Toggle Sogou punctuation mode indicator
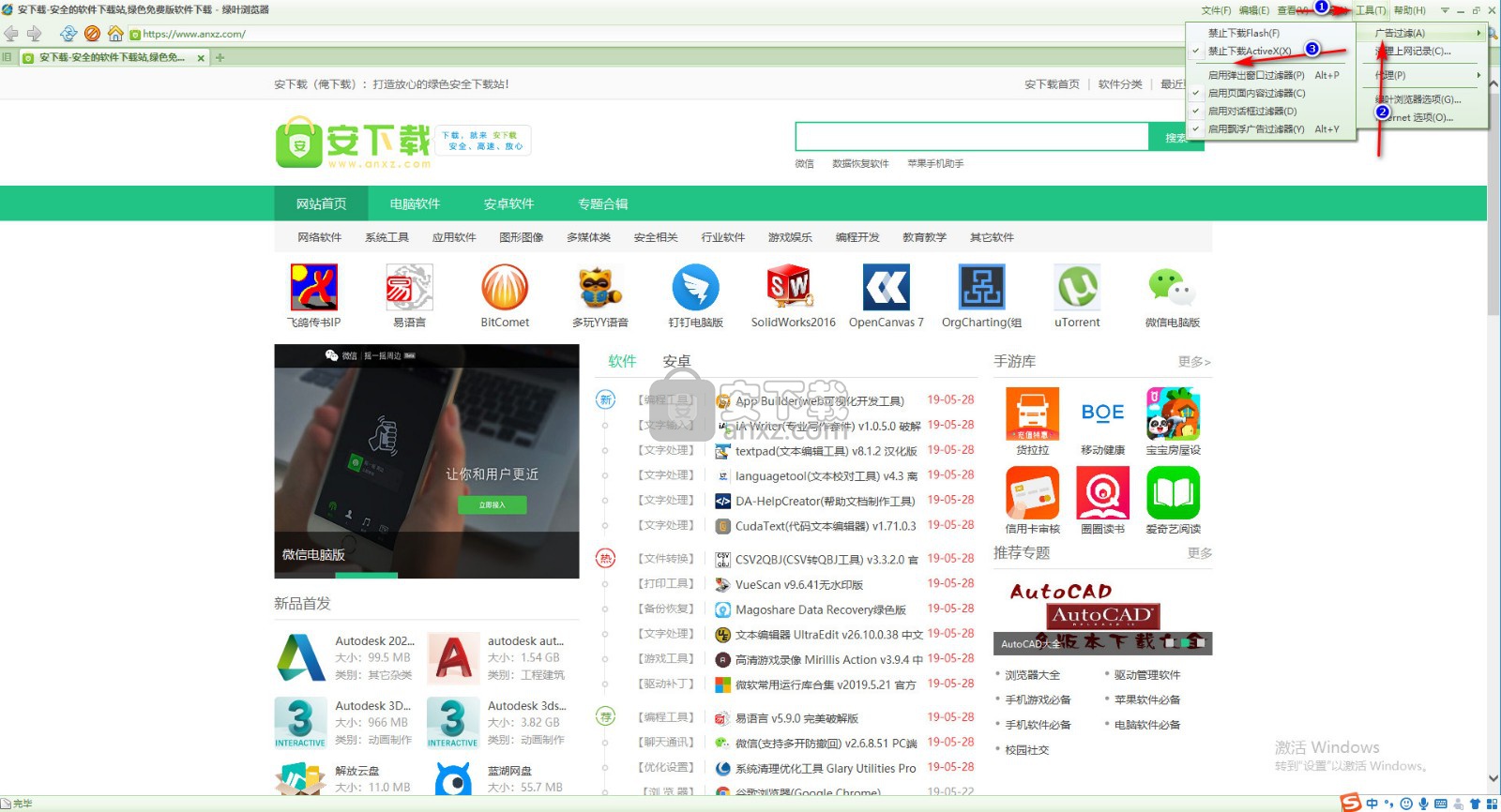1501x812 pixels. [1389, 804]
